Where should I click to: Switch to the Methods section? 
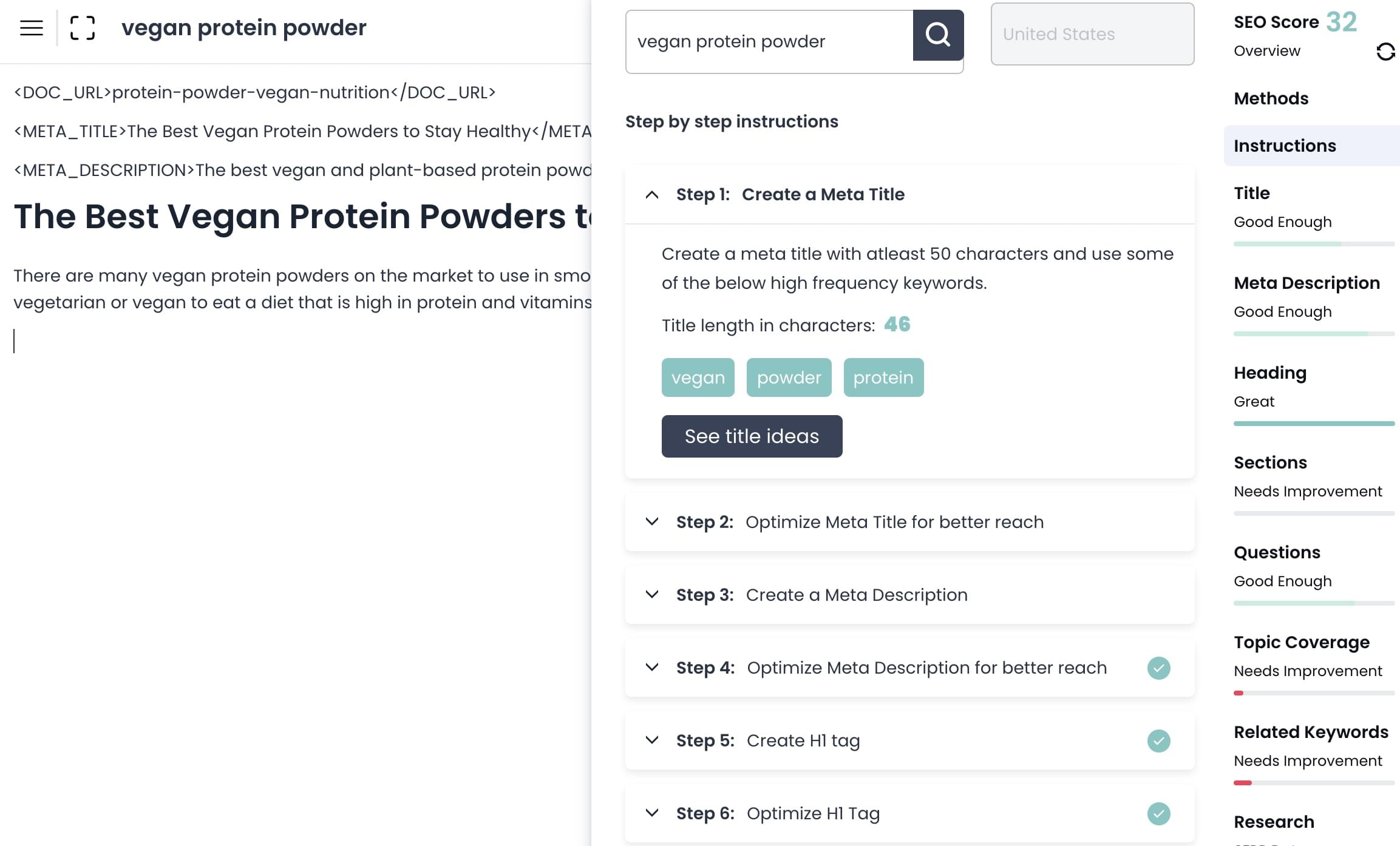tap(1271, 98)
